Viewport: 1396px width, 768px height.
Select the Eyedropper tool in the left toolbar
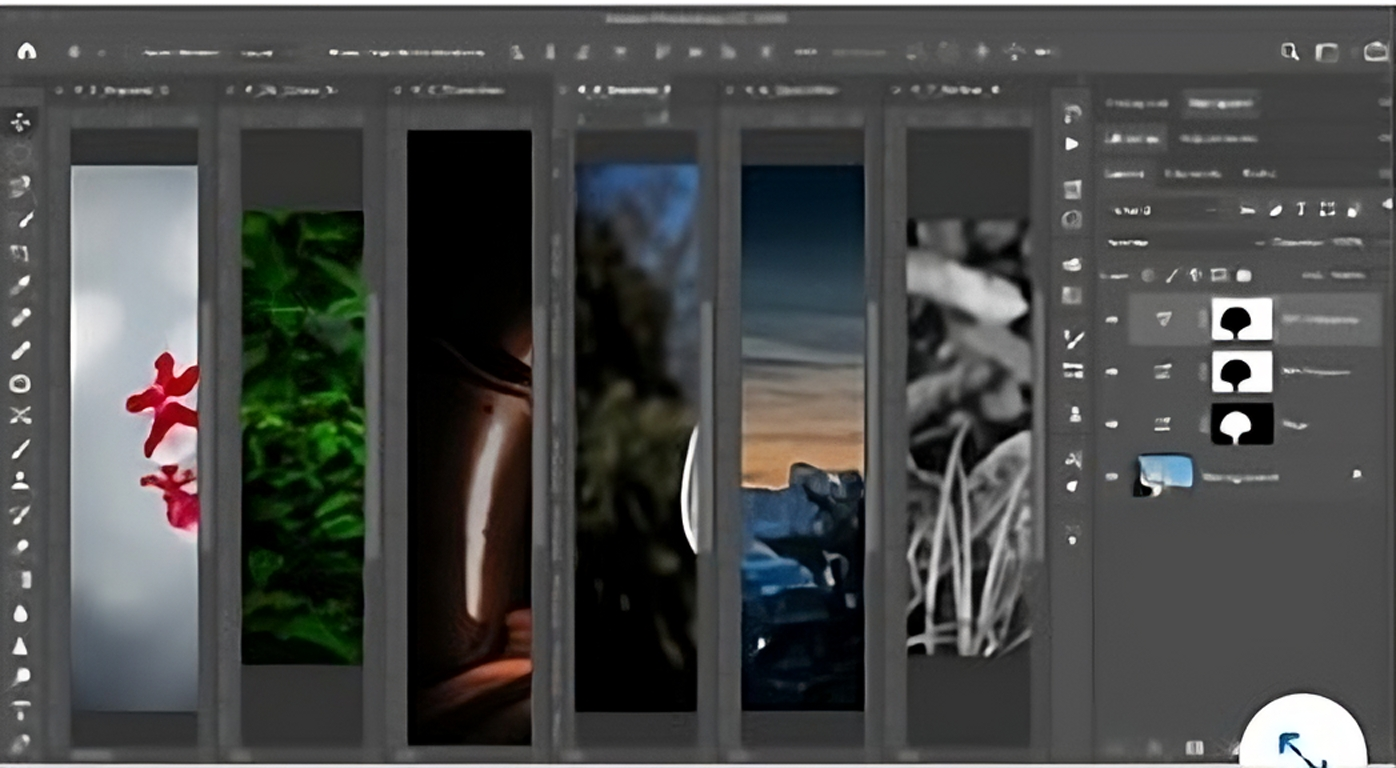(x=21, y=286)
